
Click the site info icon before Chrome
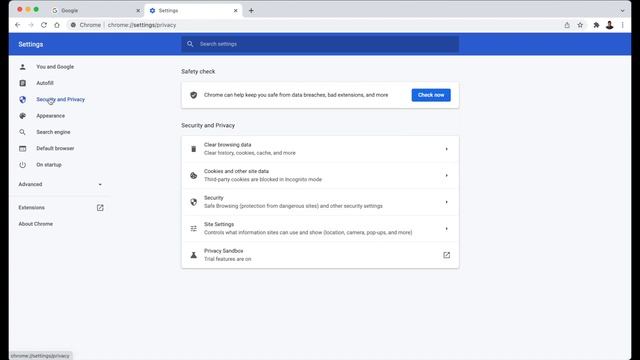click(73, 25)
